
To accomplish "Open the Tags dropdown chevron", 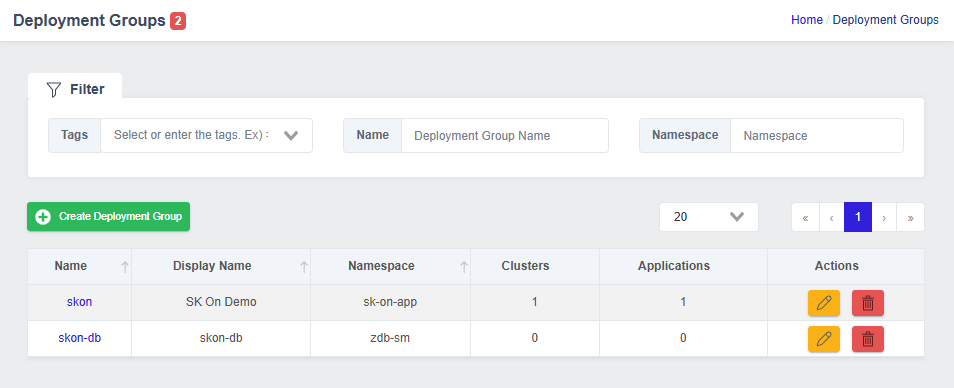I will click(x=291, y=136).
